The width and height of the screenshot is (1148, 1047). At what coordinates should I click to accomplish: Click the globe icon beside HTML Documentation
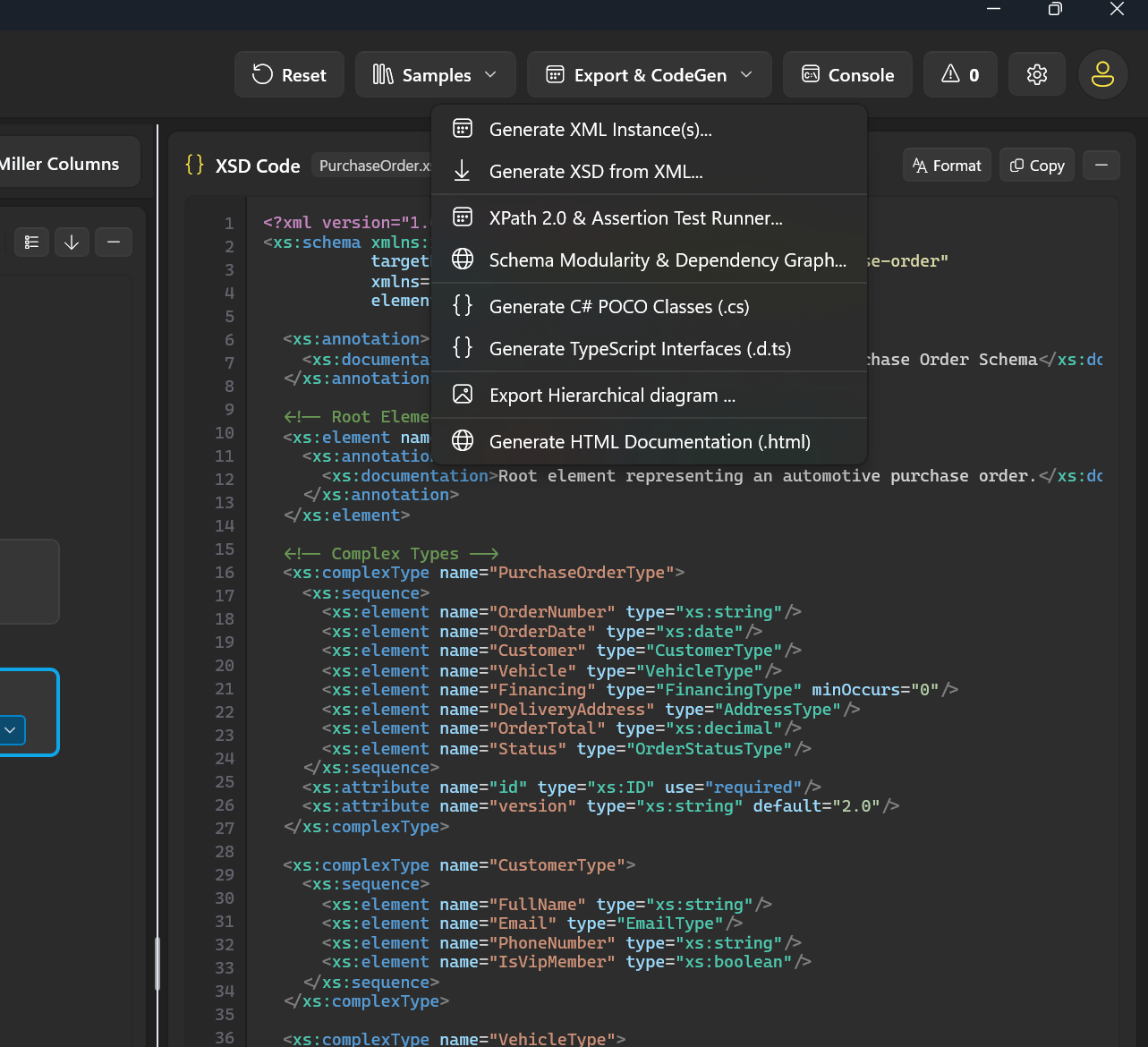(x=463, y=441)
